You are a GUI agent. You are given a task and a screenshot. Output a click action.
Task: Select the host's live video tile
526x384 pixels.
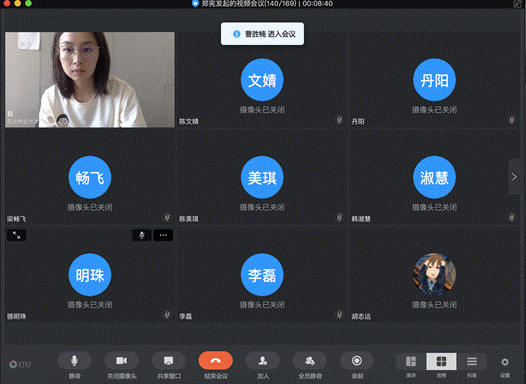pyautogui.click(x=90, y=80)
